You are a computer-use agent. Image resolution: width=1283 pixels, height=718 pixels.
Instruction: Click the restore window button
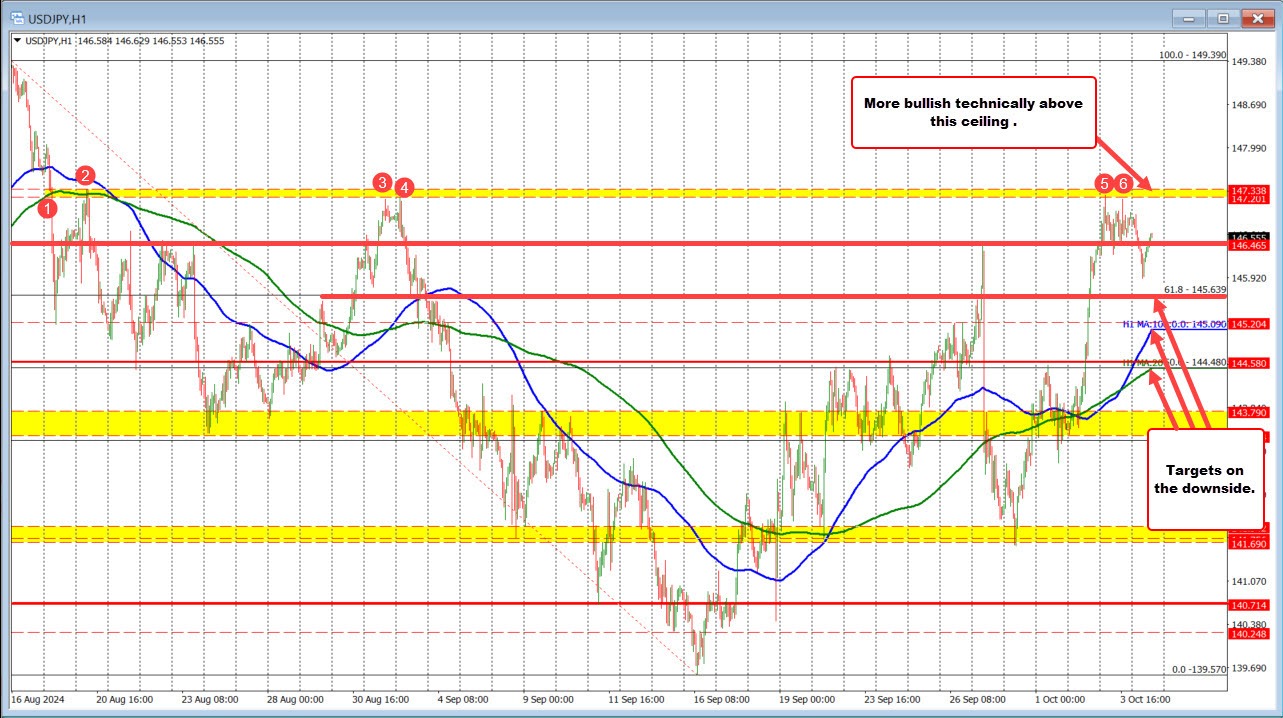click(x=1222, y=18)
